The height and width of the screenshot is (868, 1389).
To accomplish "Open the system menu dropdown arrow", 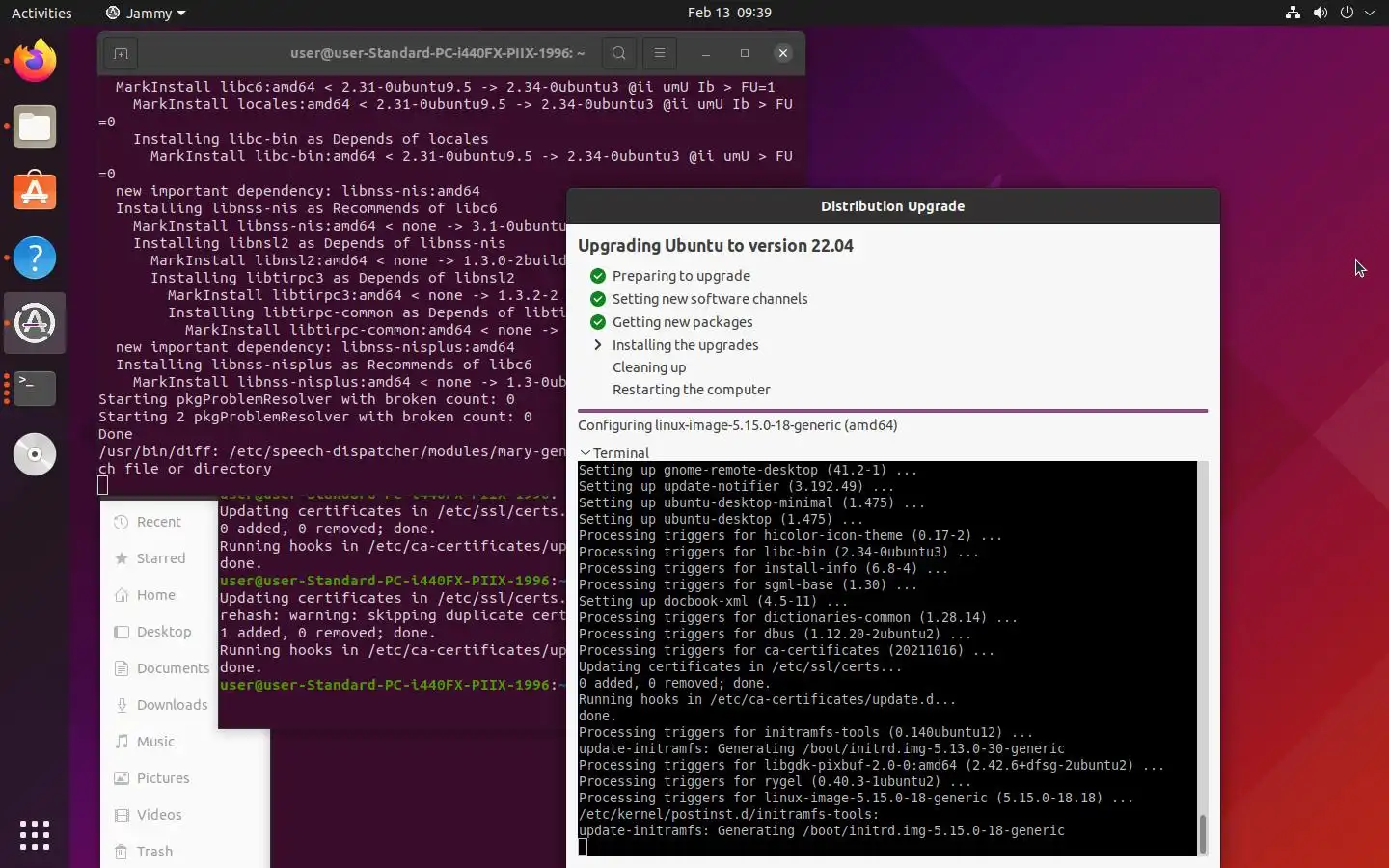I will point(1370,14).
